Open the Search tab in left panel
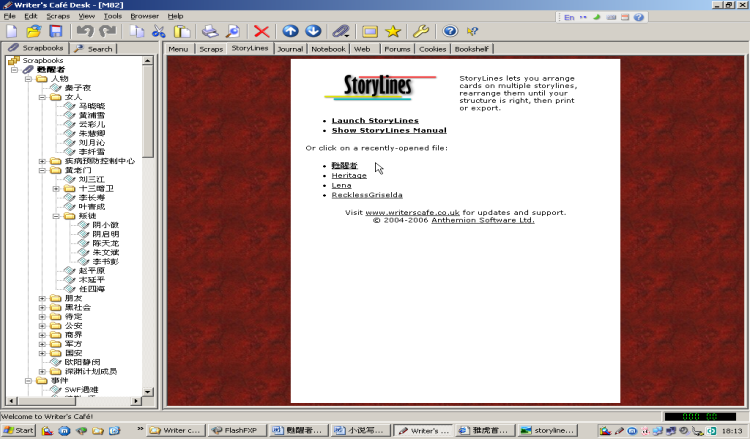This screenshot has width=750, height=439. tap(94, 49)
